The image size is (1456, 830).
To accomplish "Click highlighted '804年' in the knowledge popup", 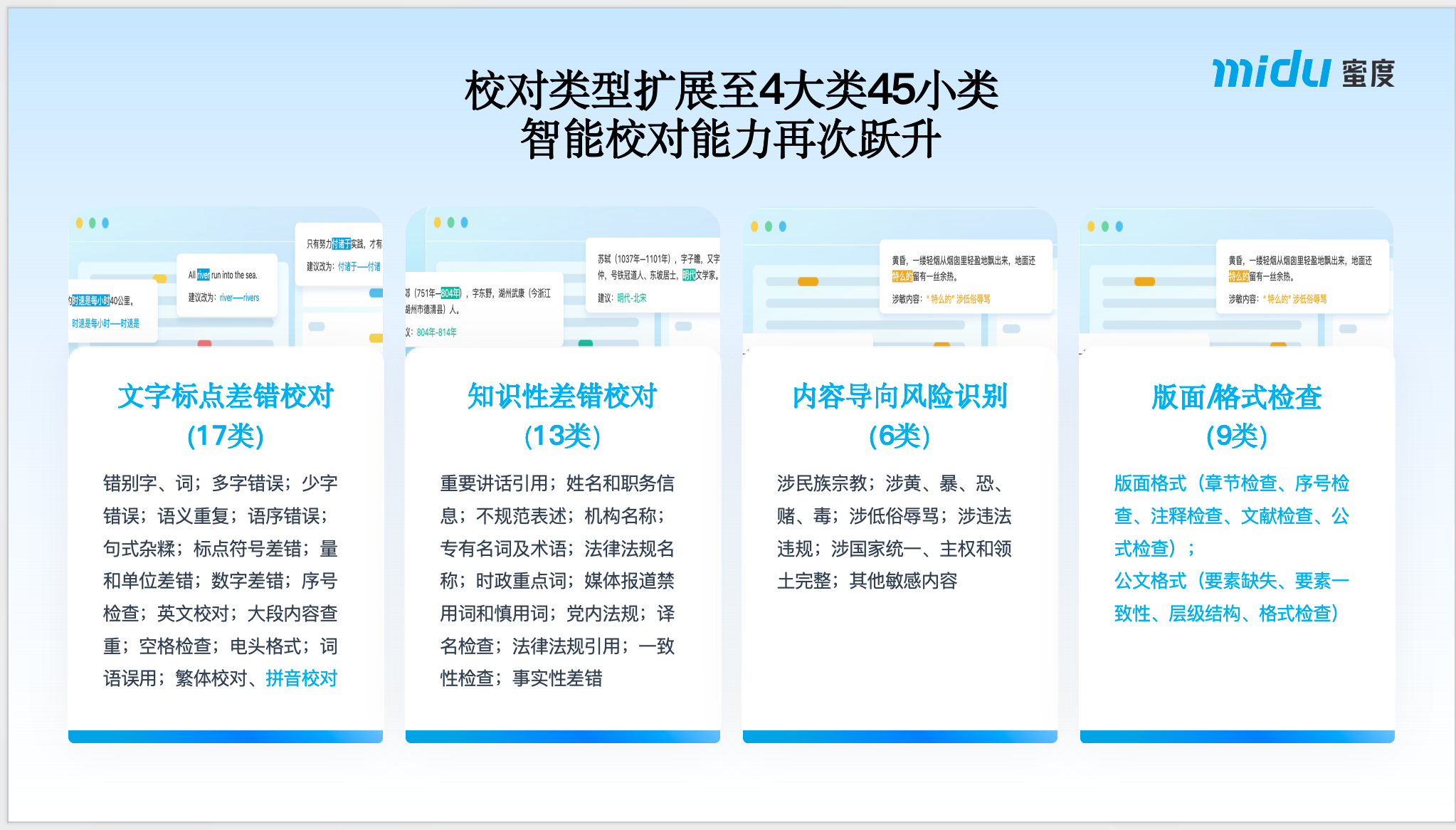I will [450, 293].
